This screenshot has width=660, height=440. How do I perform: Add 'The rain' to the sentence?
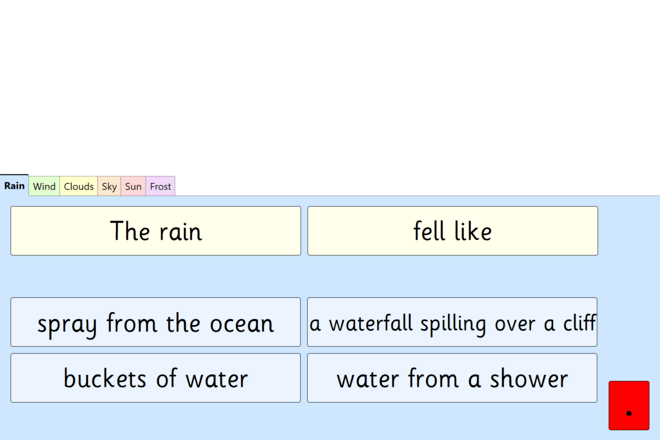tap(155, 231)
